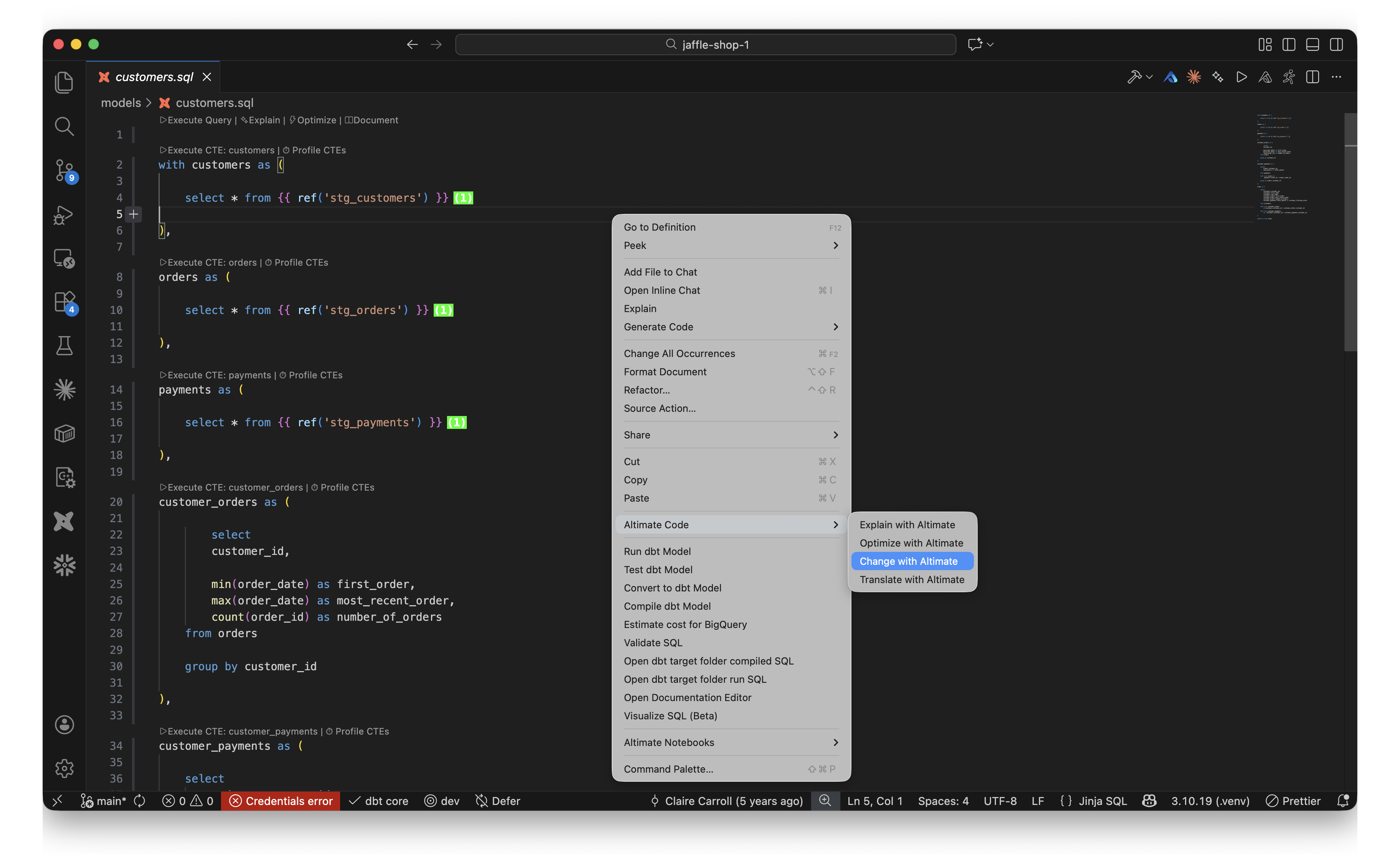
Task: Select Run dbt Model
Action: (731, 551)
